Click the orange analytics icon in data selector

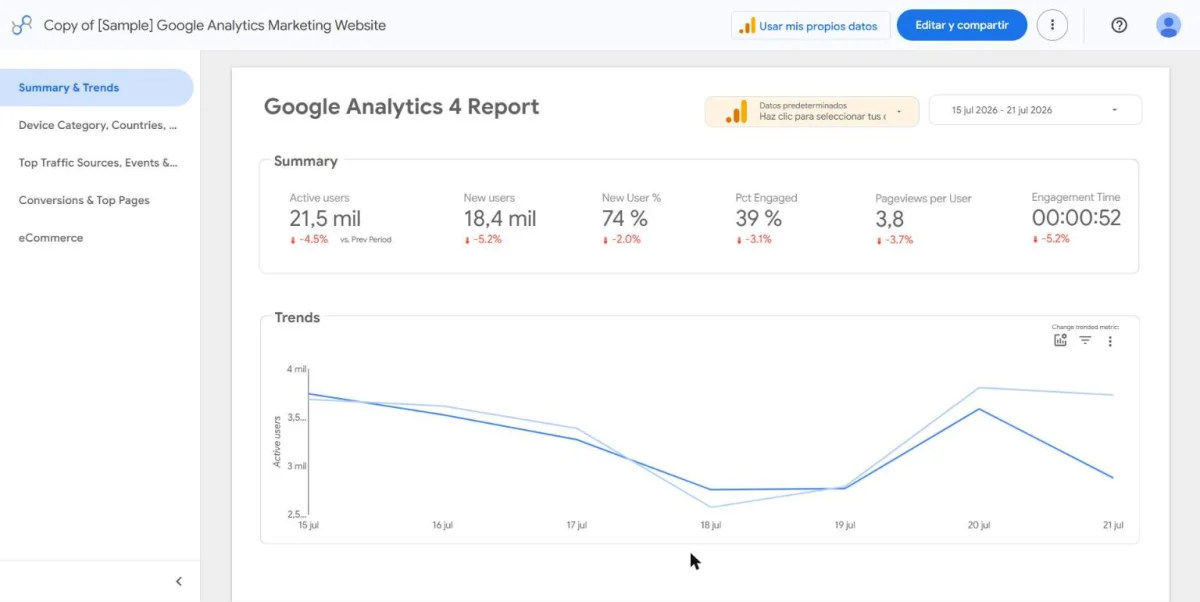tap(736, 111)
